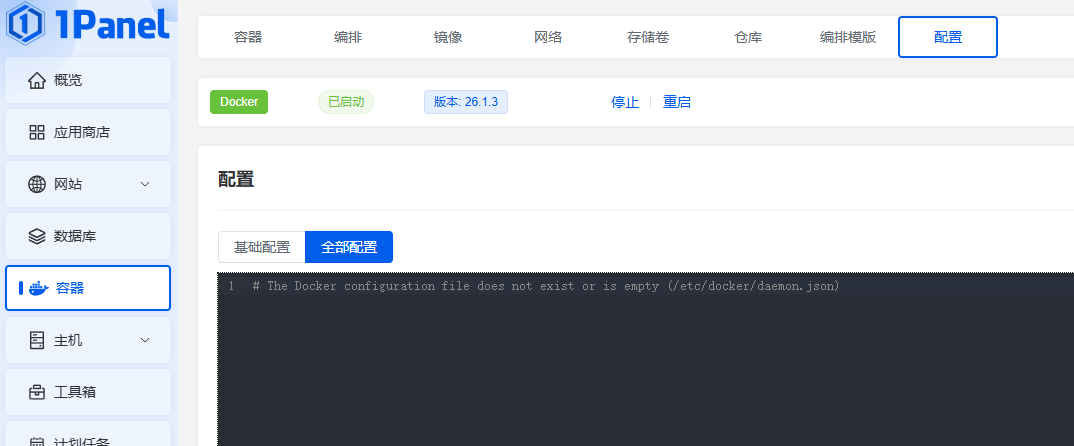This screenshot has height=446, width=1074.
Task: Click the database layers icon
Action: 37,236
